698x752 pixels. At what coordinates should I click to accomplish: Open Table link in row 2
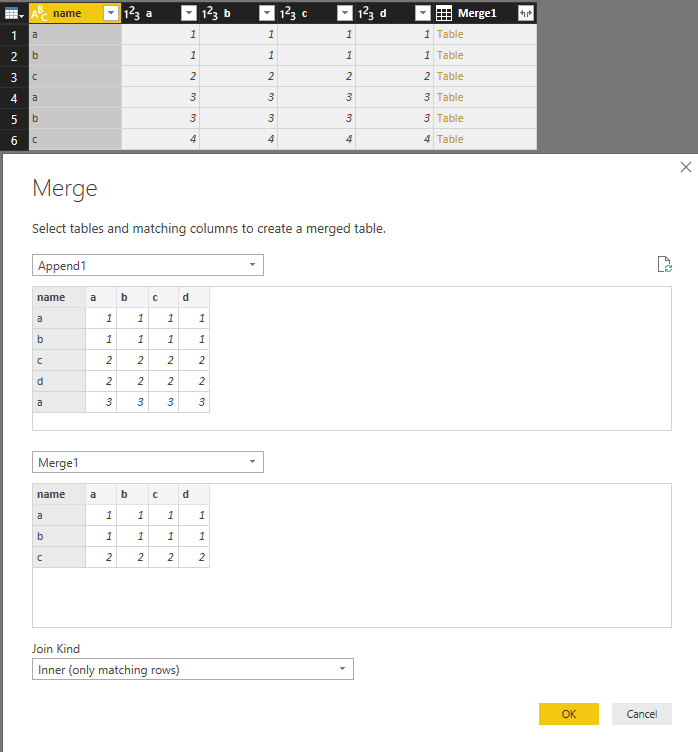pos(450,56)
